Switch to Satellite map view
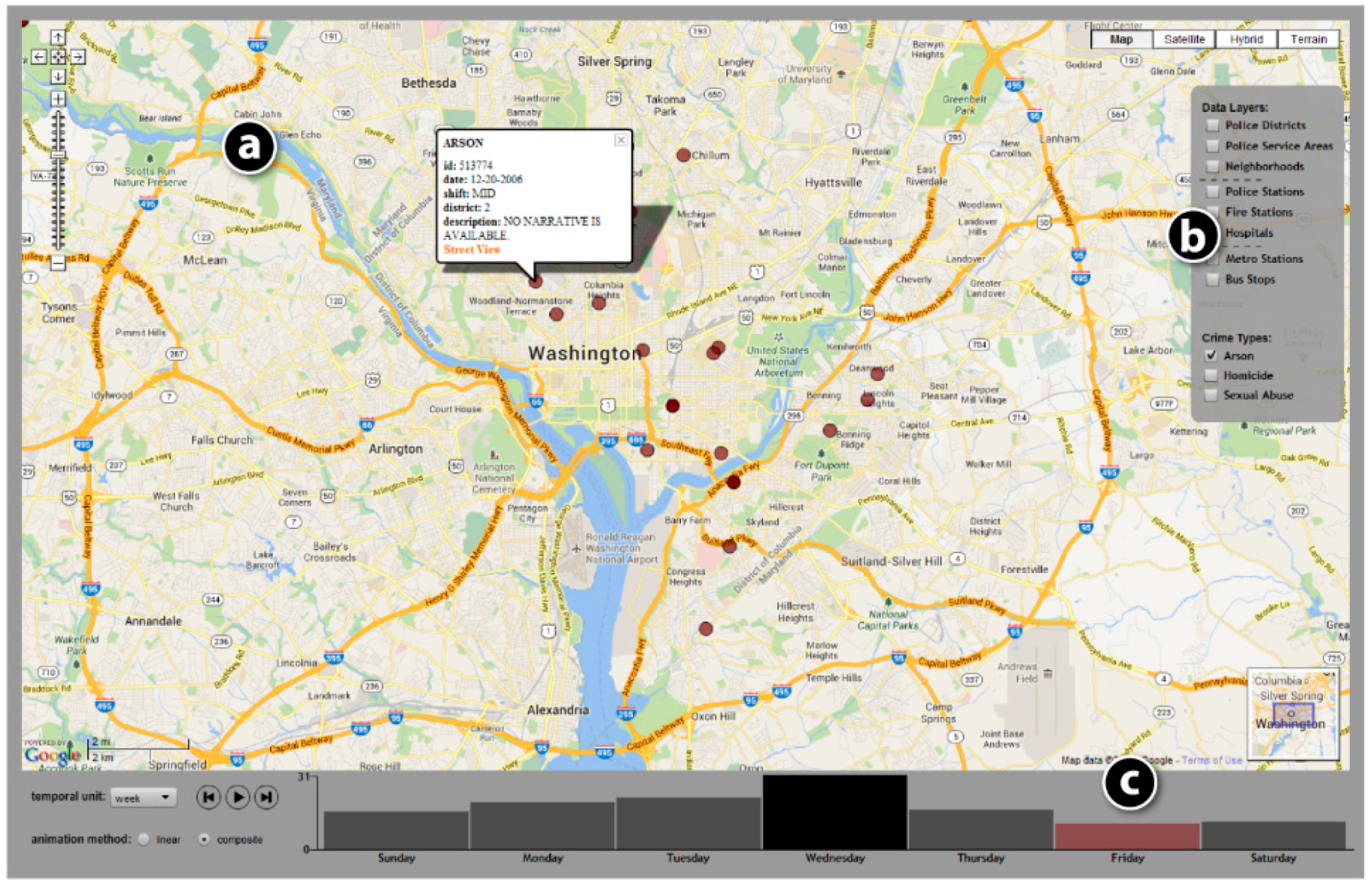1372x888 pixels. [x=1184, y=39]
